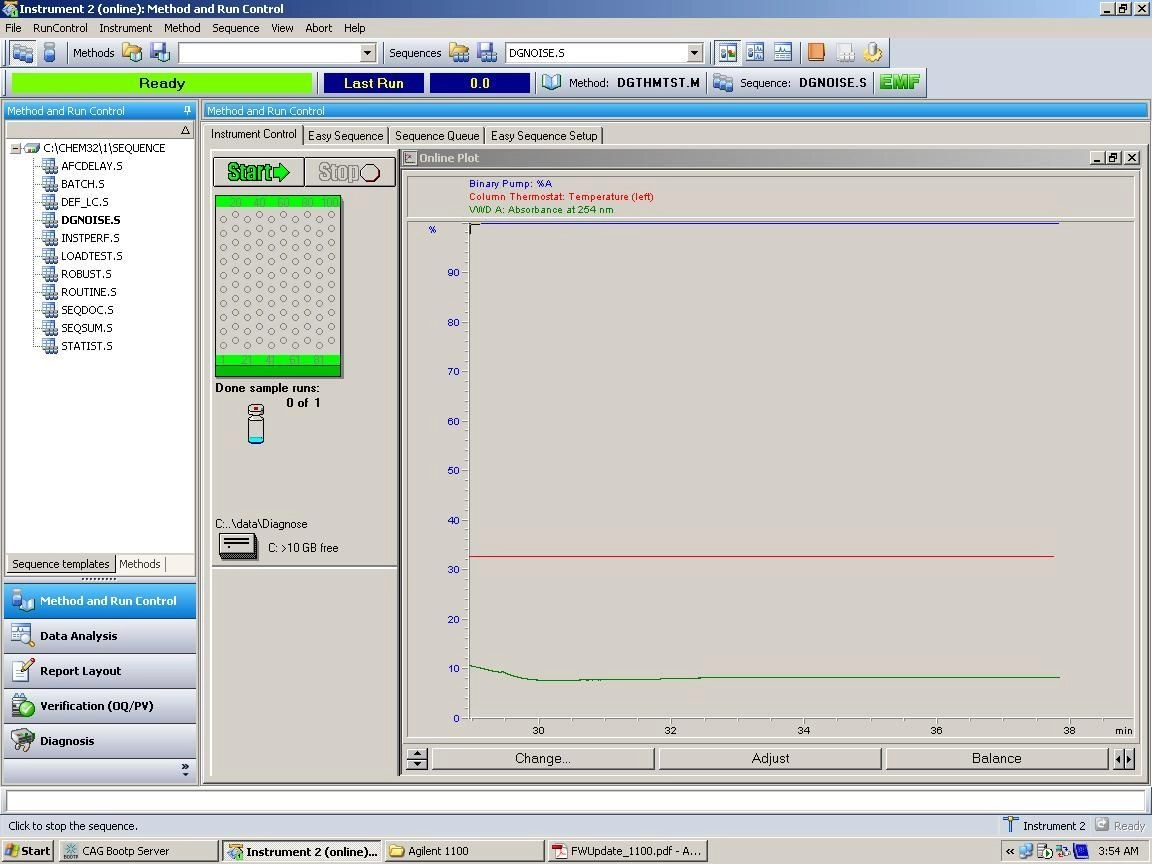Click the sample tray vial grid

[278, 287]
